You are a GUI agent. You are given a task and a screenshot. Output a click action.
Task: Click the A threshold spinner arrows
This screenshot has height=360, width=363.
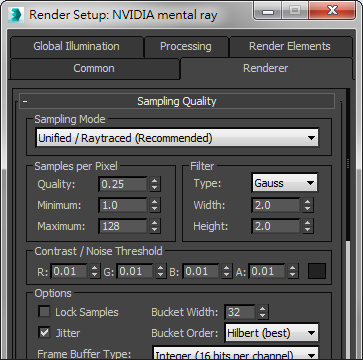point(293,271)
